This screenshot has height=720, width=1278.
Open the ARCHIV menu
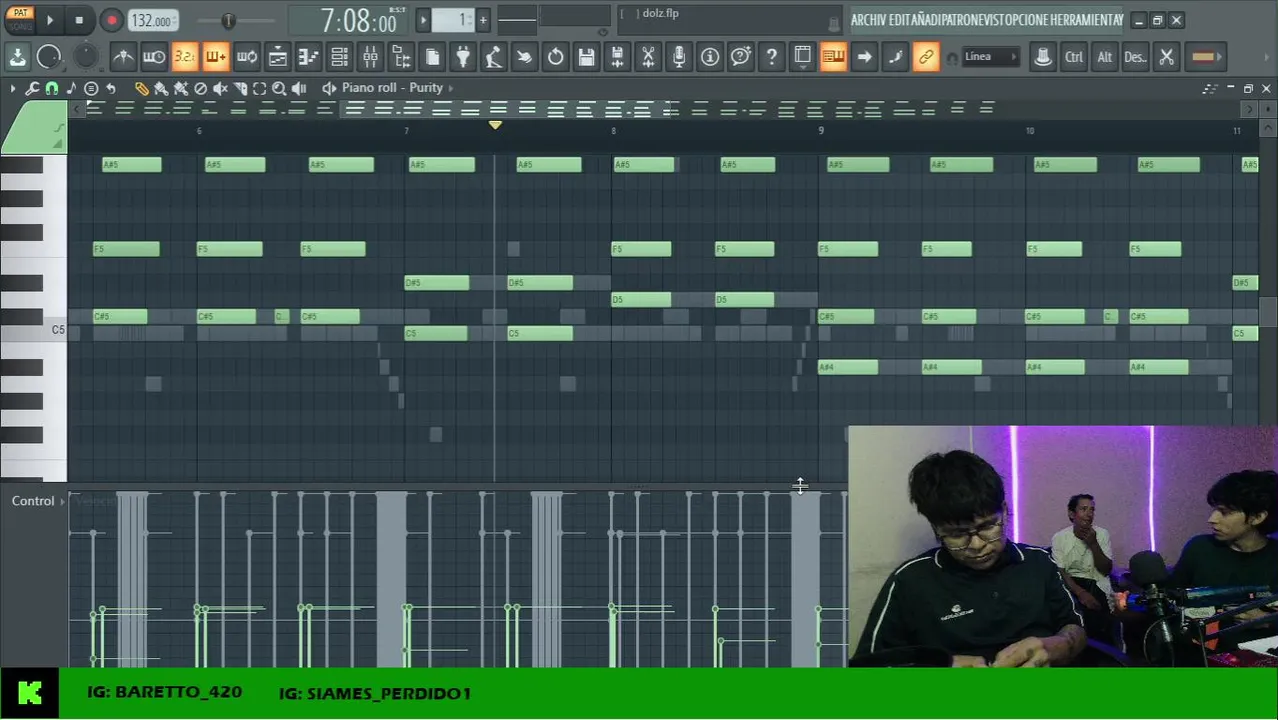(x=869, y=20)
